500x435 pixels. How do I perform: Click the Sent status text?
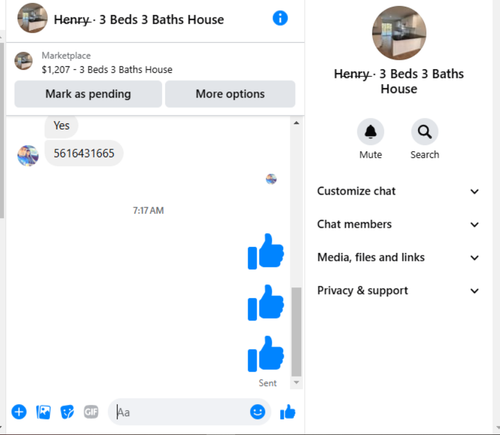tap(268, 383)
